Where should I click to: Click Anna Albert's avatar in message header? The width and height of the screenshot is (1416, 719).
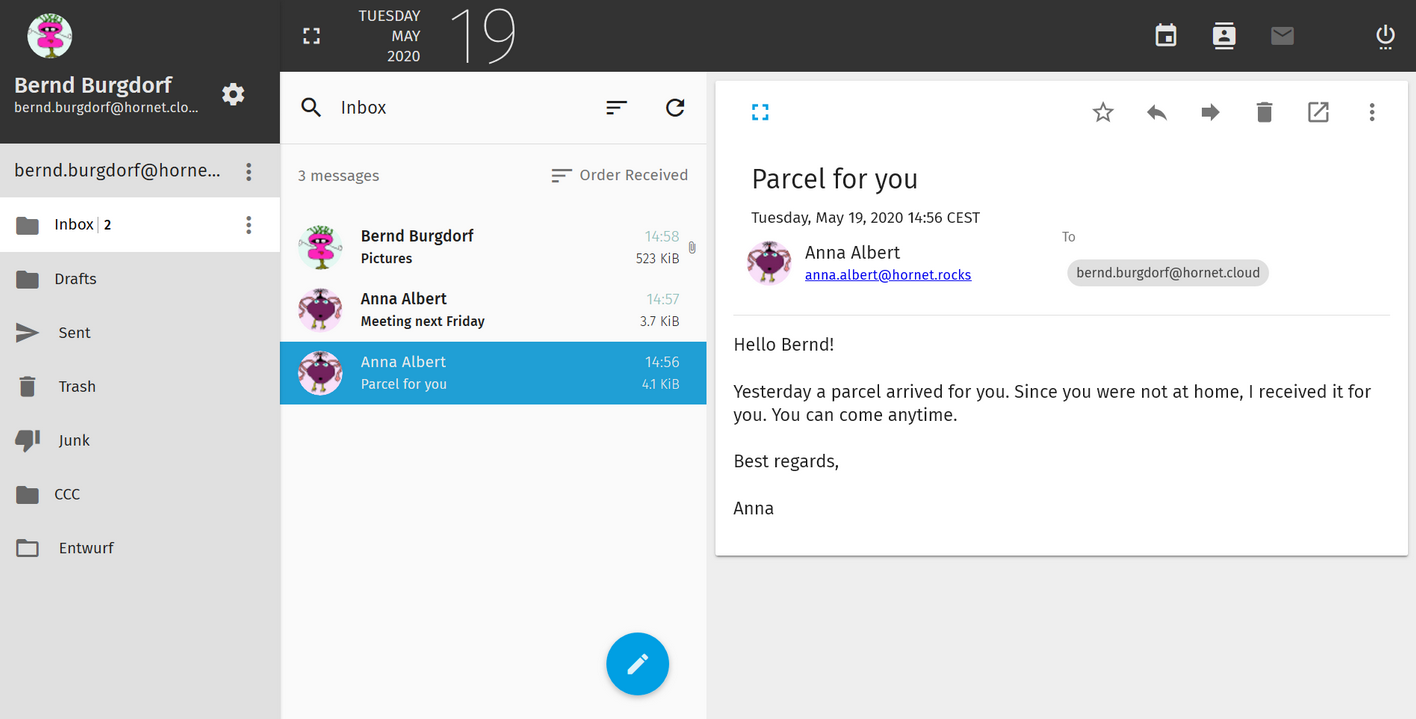[769, 262]
